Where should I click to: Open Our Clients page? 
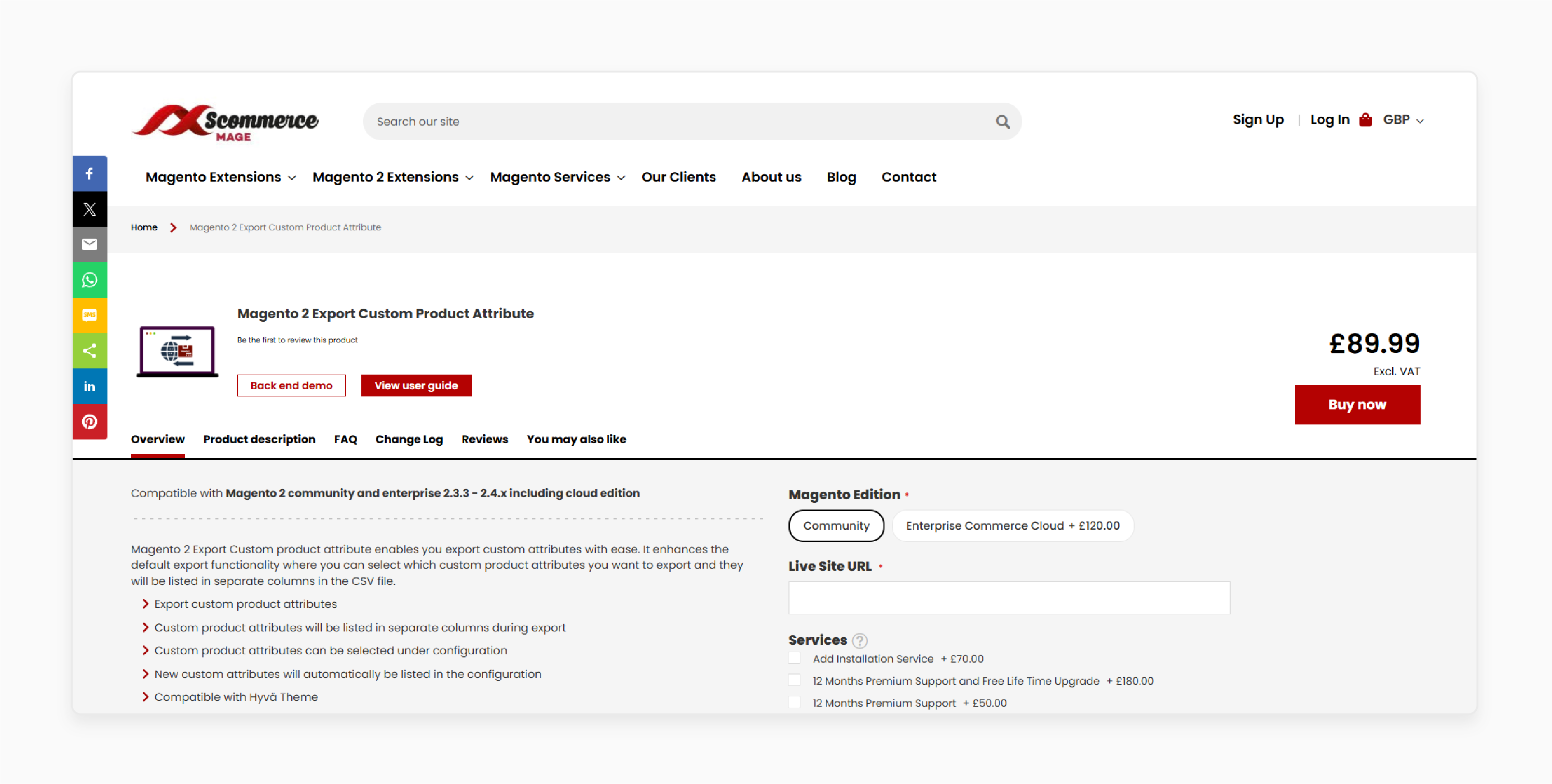678,177
